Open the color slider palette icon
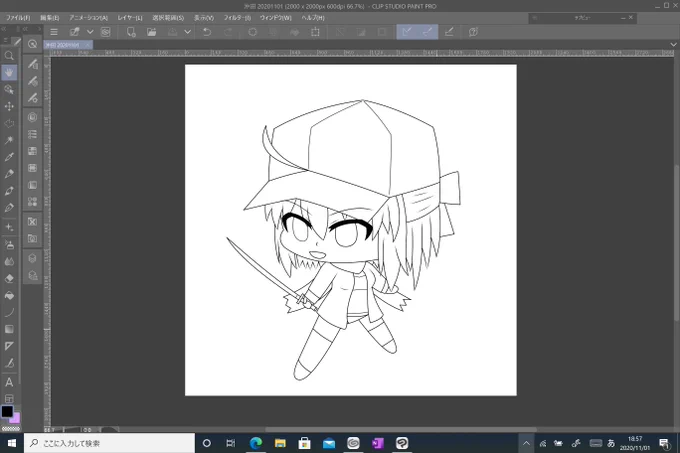The height and width of the screenshot is (453, 680). pos(33,134)
